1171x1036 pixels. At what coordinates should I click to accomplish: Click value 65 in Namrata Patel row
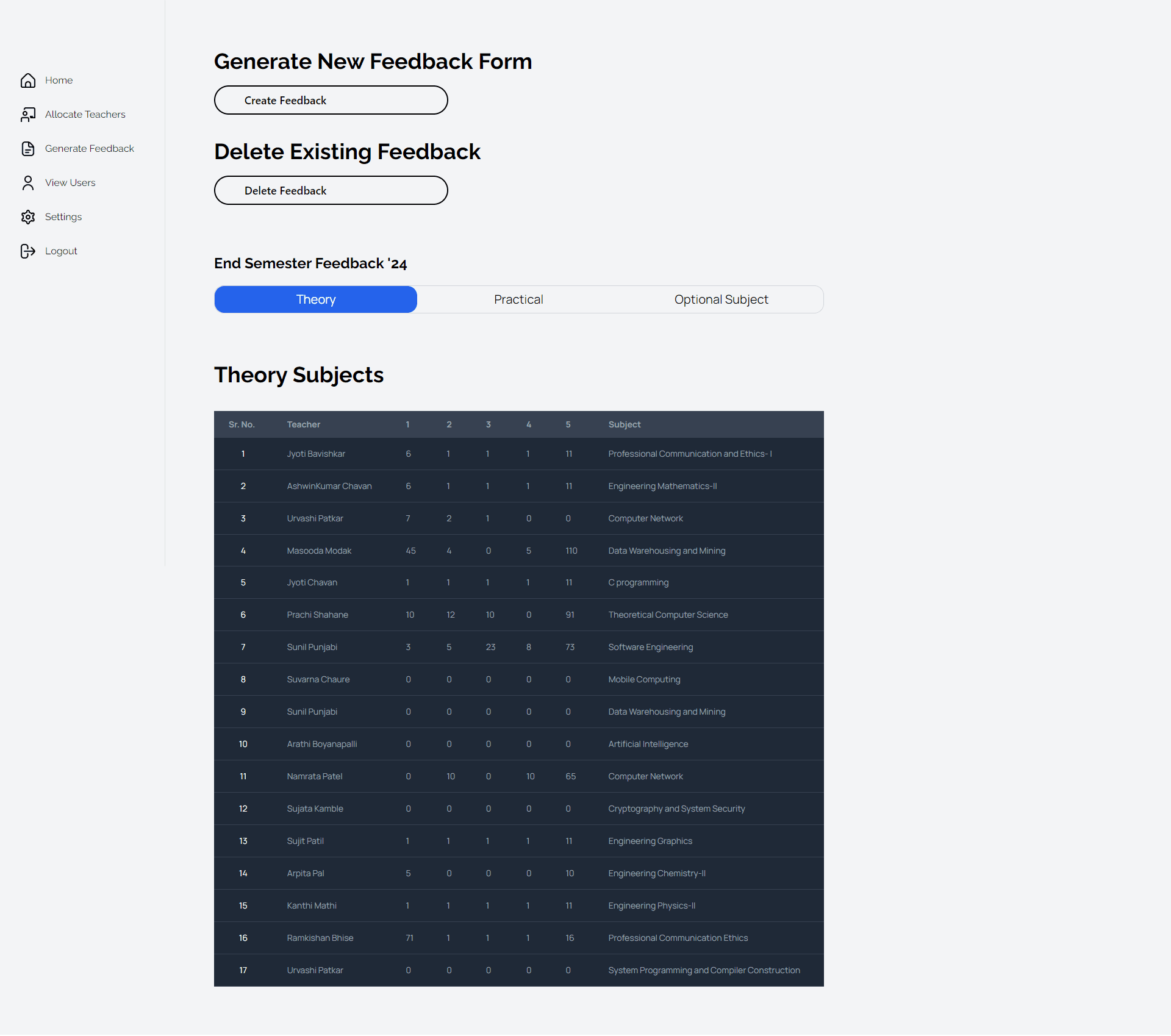coord(570,776)
